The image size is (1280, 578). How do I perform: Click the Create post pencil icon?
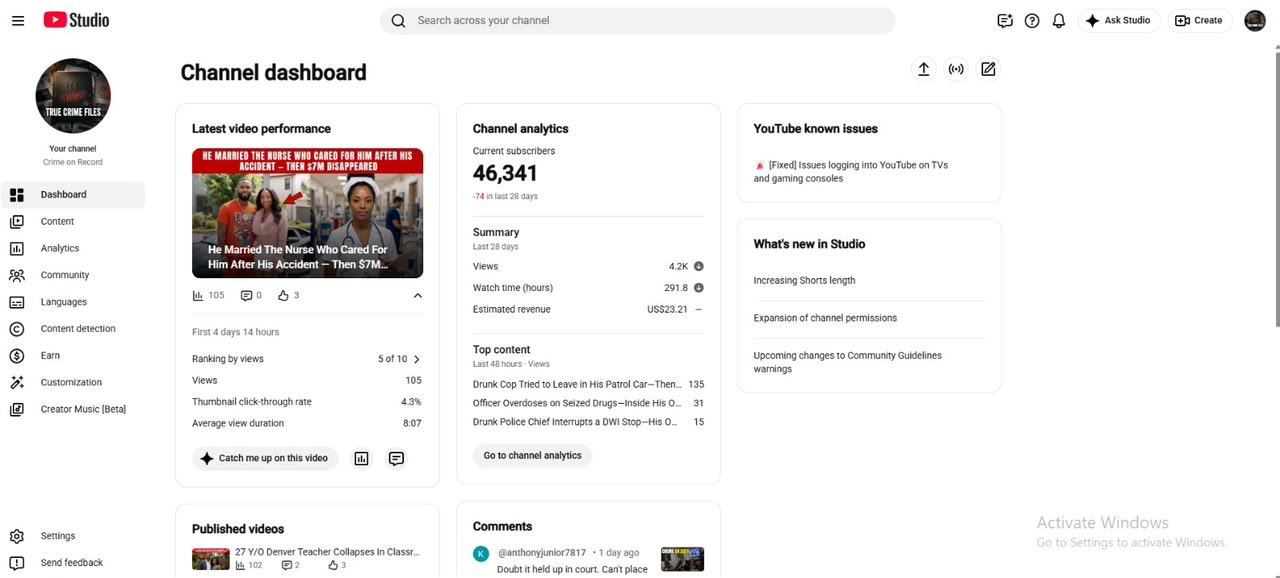pos(988,69)
